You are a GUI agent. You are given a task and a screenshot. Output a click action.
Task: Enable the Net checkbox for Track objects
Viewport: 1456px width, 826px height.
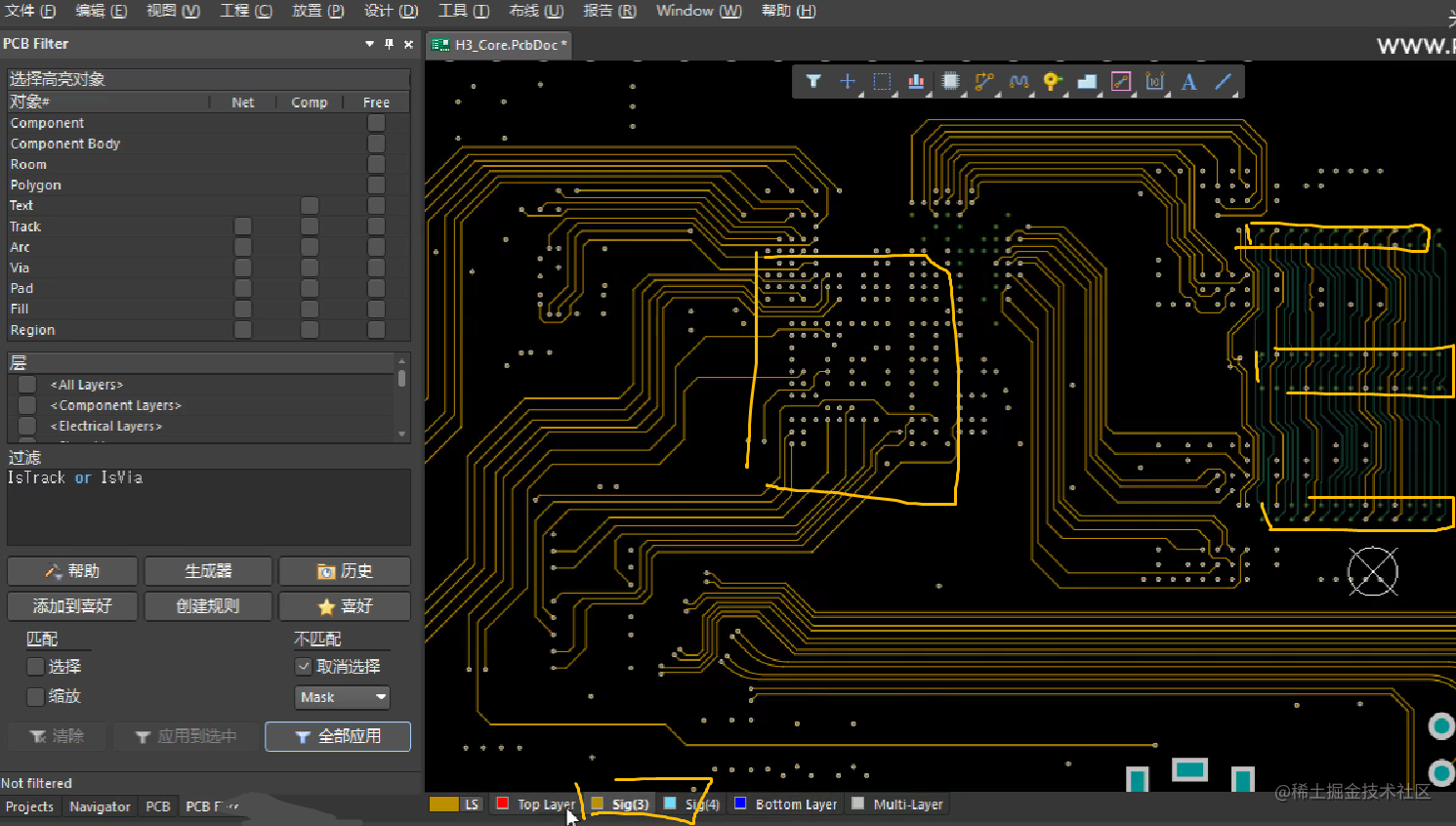(242, 226)
